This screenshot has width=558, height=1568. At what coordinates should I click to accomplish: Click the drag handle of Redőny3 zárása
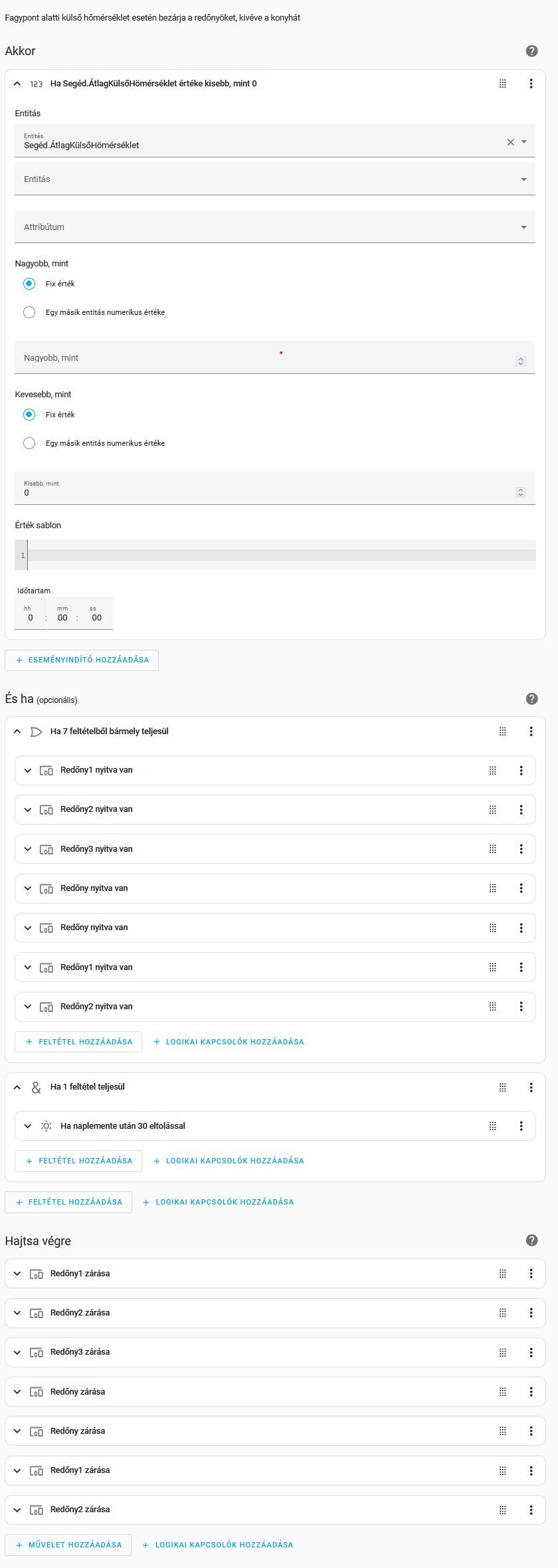tap(503, 1352)
